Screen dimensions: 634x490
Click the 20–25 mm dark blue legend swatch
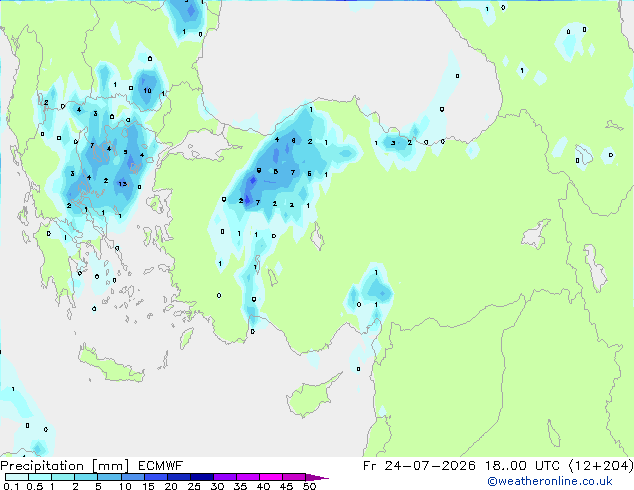pos(178,477)
